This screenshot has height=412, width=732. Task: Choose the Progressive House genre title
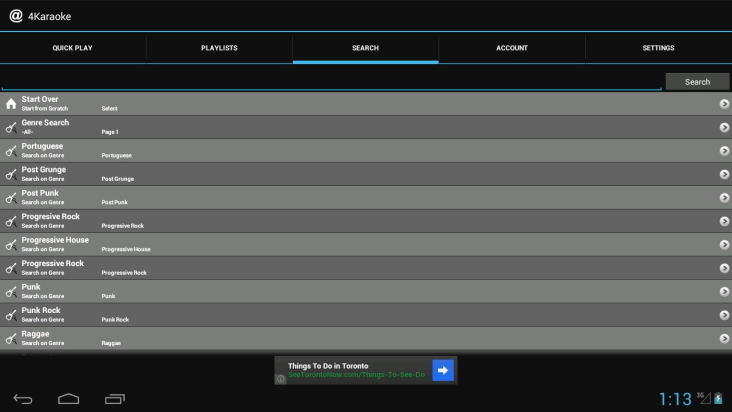(x=55, y=240)
